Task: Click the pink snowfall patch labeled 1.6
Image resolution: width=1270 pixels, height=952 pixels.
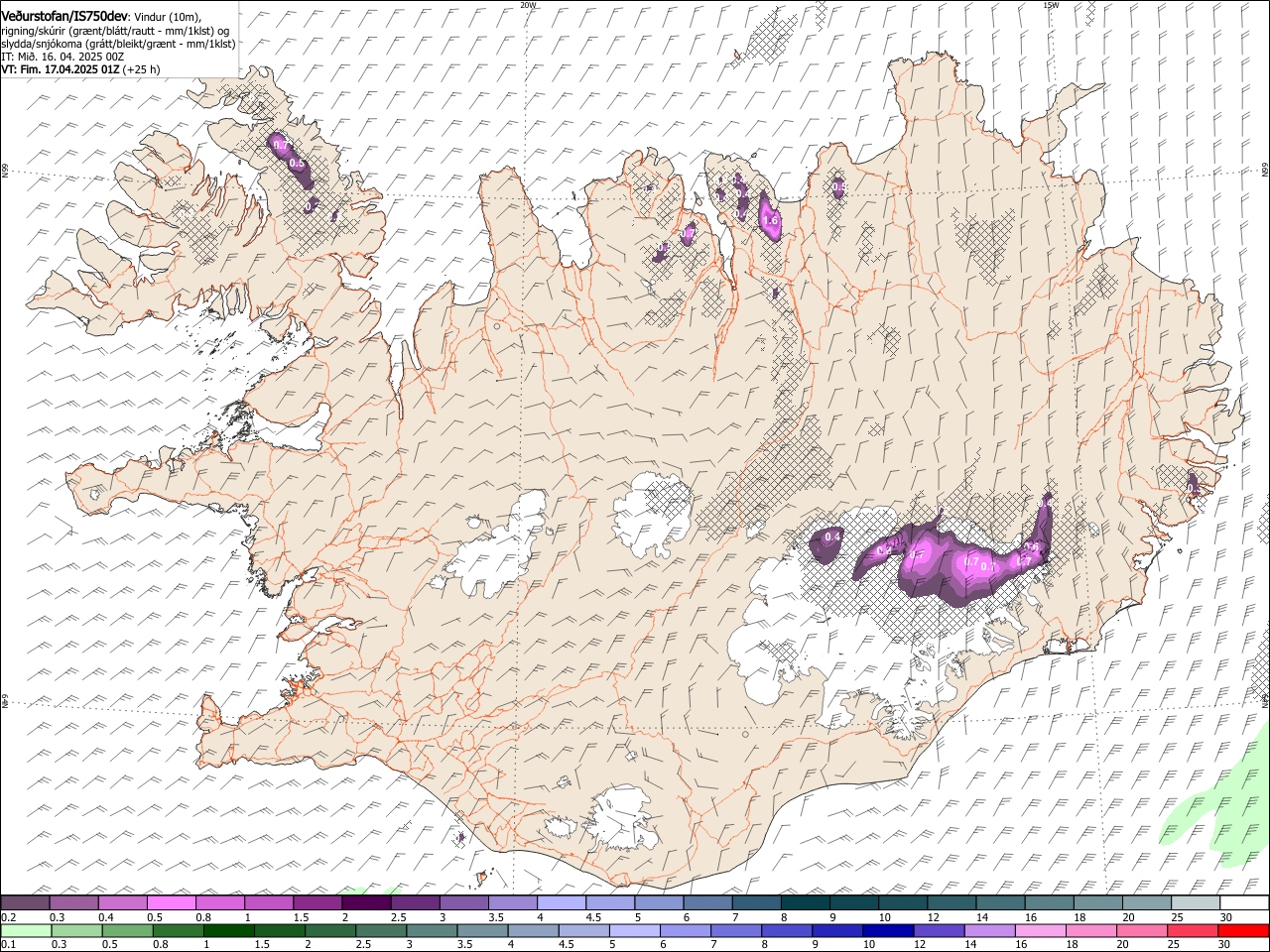Action: click(x=770, y=216)
